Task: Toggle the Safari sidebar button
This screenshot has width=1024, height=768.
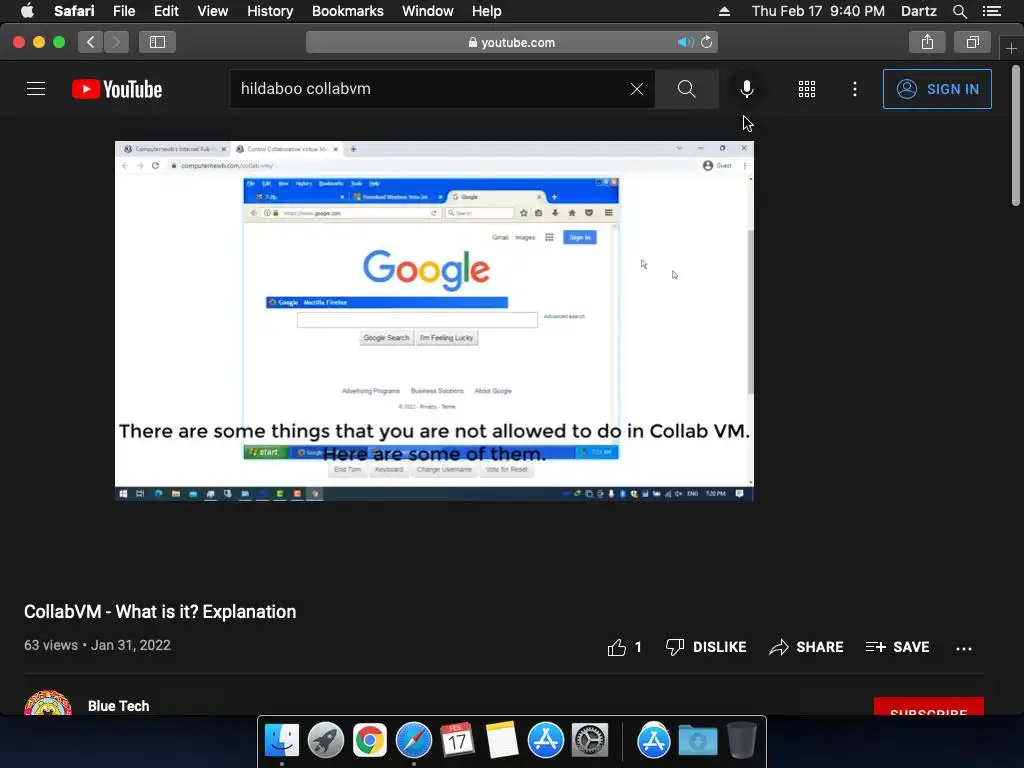Action: click(157, 42)
